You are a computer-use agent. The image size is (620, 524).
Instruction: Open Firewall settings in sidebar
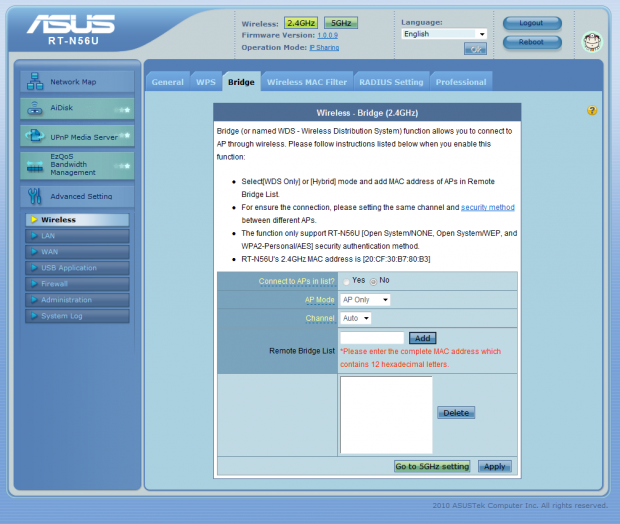[x=78, y=284]
